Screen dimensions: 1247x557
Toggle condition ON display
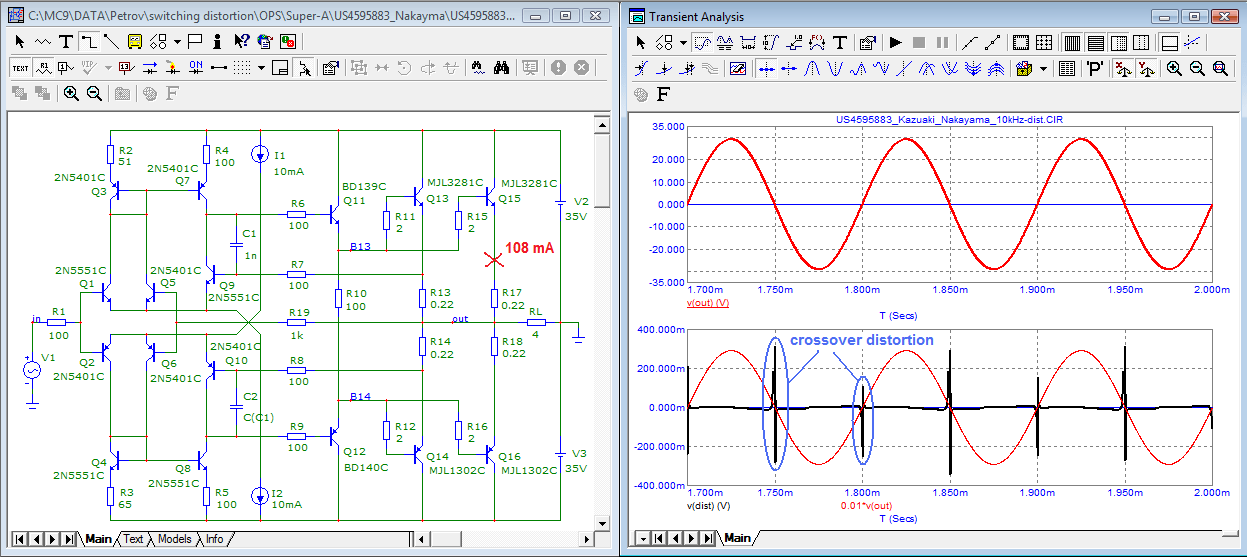195,67
